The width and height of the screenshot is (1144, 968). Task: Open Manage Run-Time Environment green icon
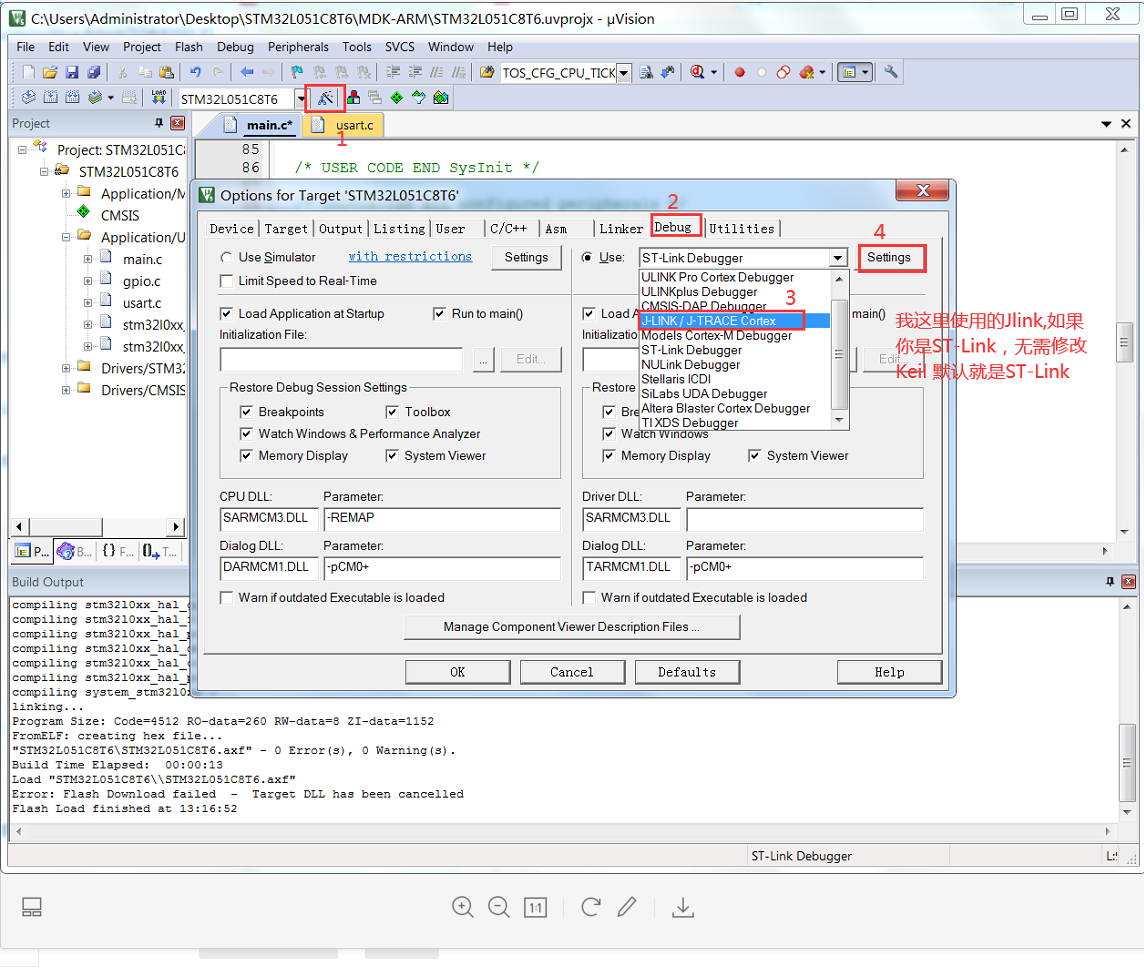(397, 98)
